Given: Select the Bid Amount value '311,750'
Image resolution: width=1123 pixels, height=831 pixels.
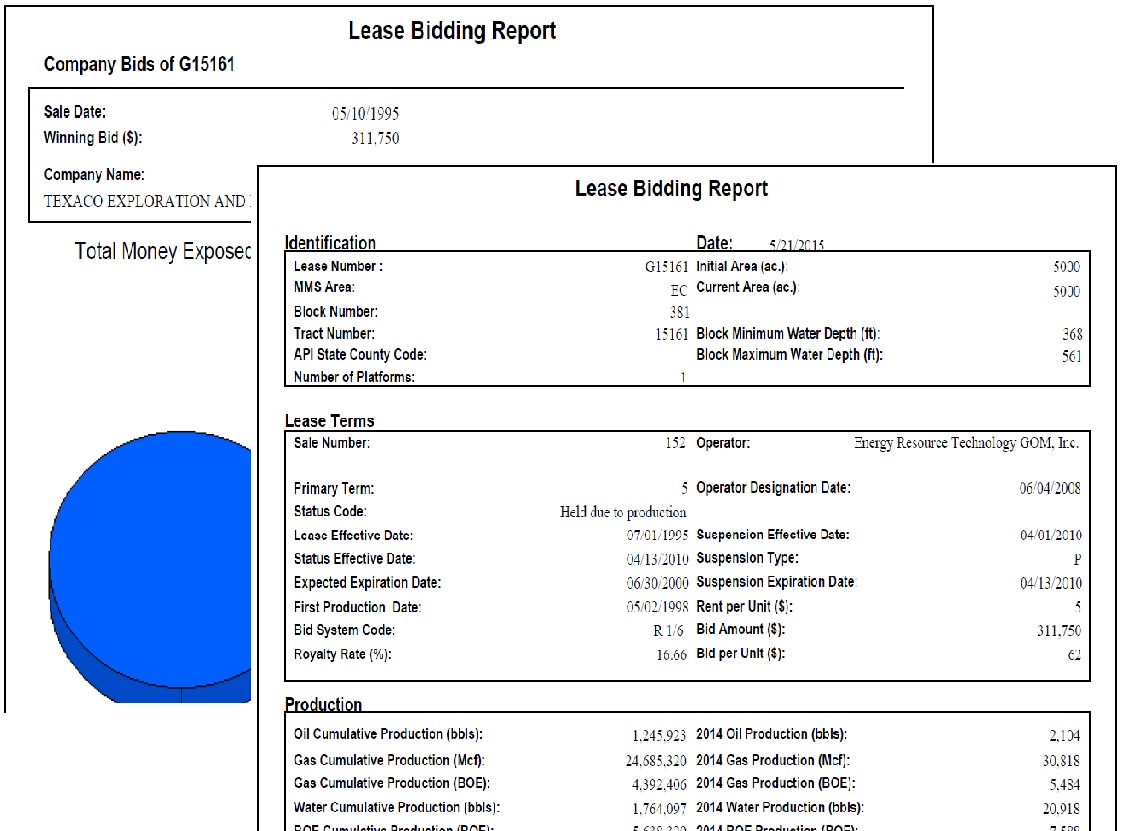Looking at the screenshot, I should 1059,630.
